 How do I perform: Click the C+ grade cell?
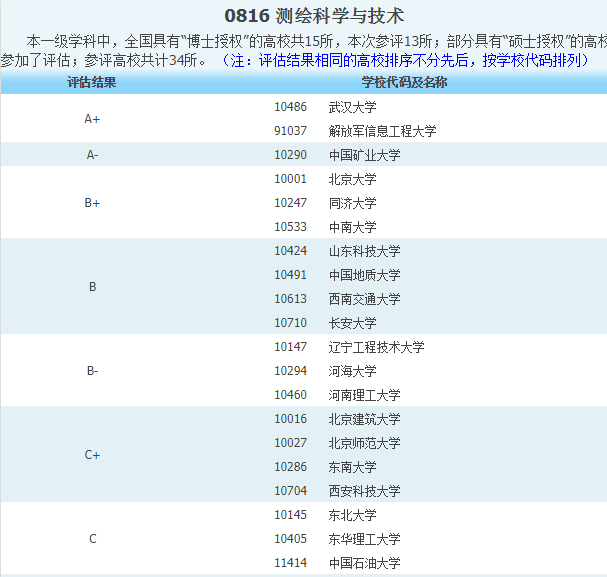92,455
